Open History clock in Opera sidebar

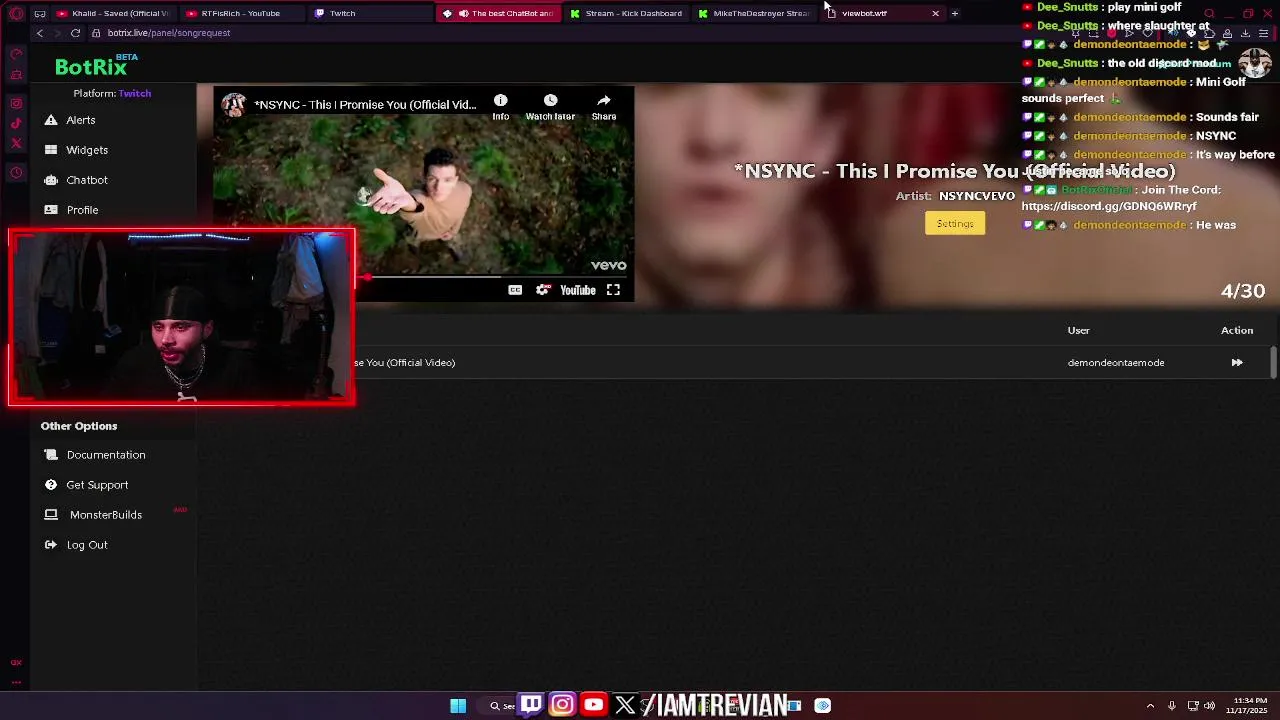coord(16,173)
